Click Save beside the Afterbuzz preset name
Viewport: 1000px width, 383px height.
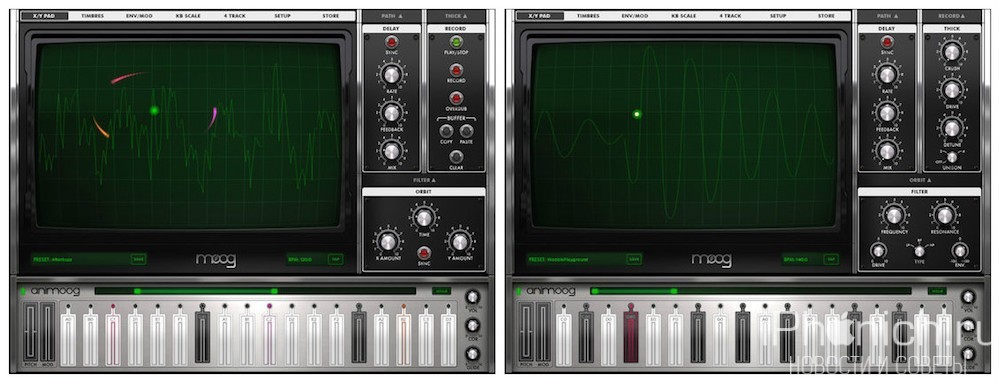pyautogui.click(x=138, y=259)
